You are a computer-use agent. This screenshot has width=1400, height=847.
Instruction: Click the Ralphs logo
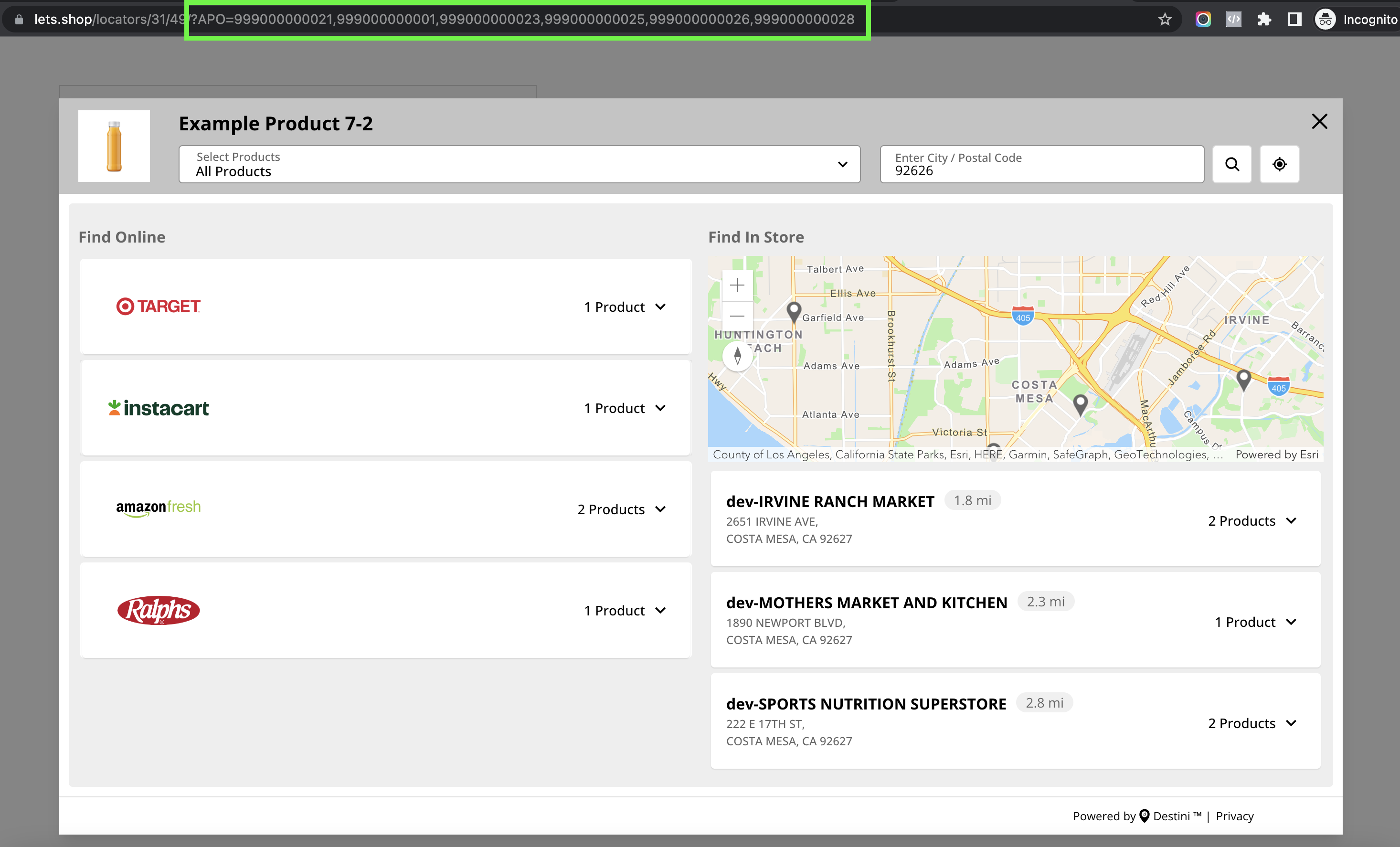coord(159,610)
